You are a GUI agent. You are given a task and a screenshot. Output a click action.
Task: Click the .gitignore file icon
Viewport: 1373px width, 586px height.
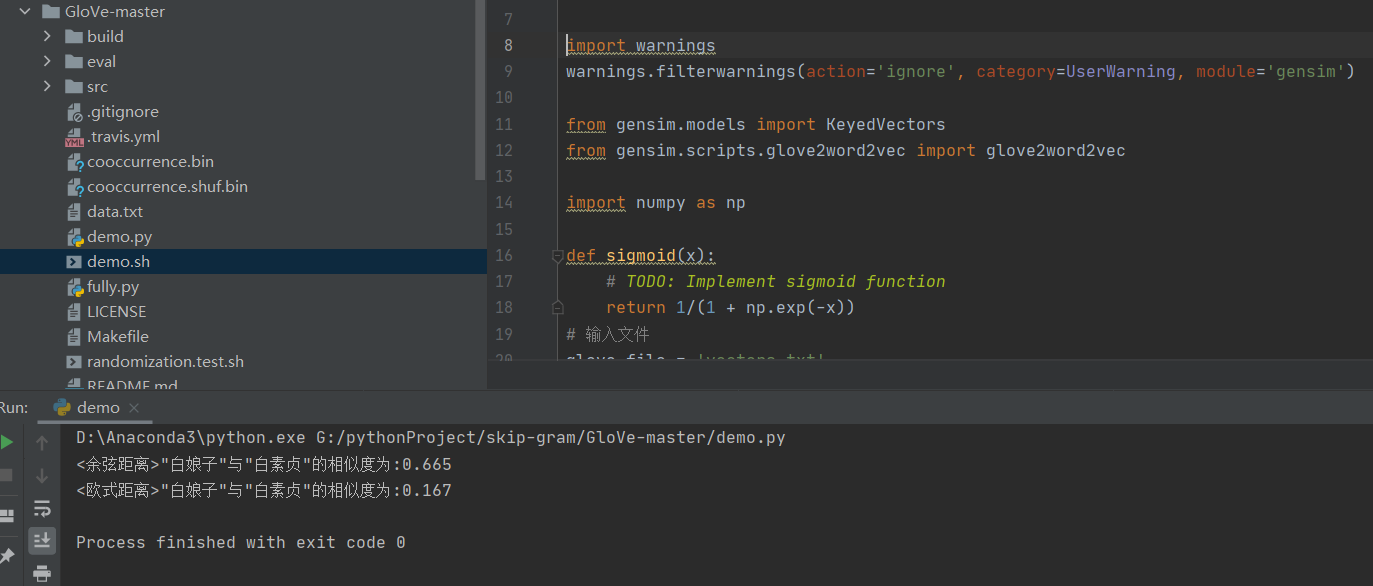tap(74, 112)
